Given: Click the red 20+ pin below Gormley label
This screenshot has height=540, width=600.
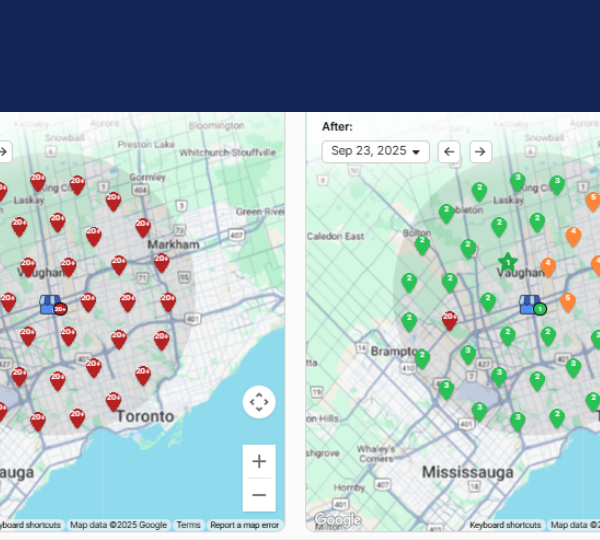Looking at the screenshot, I should (x=114, y=200).
